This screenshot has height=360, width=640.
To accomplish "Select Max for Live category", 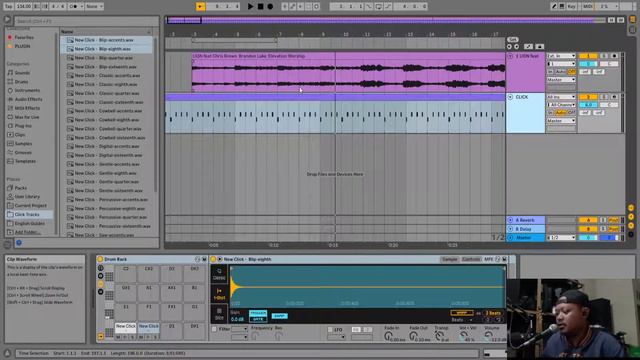I will pos(27,117).
